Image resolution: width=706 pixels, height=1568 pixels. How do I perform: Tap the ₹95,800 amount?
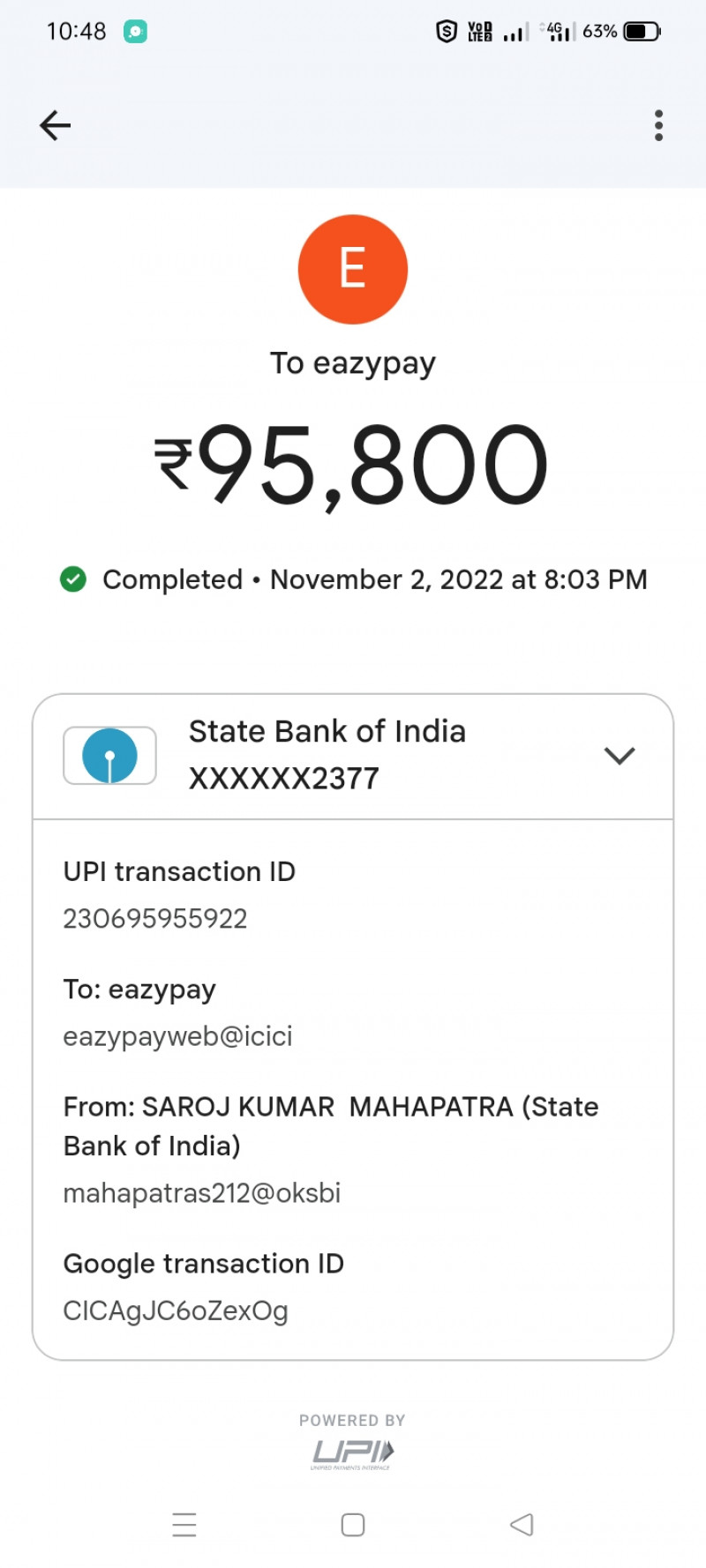click(x=353, y=465)
